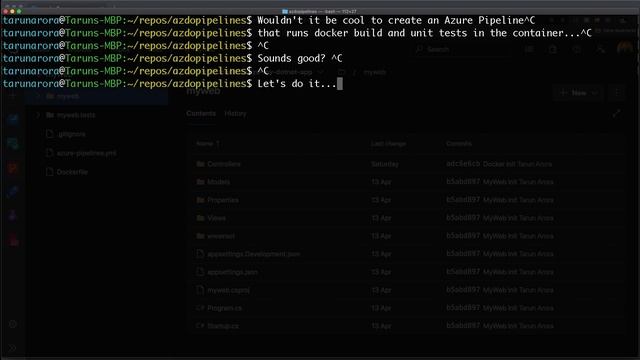Switch to the History tab
640x360 pixels.
(236, 113)
